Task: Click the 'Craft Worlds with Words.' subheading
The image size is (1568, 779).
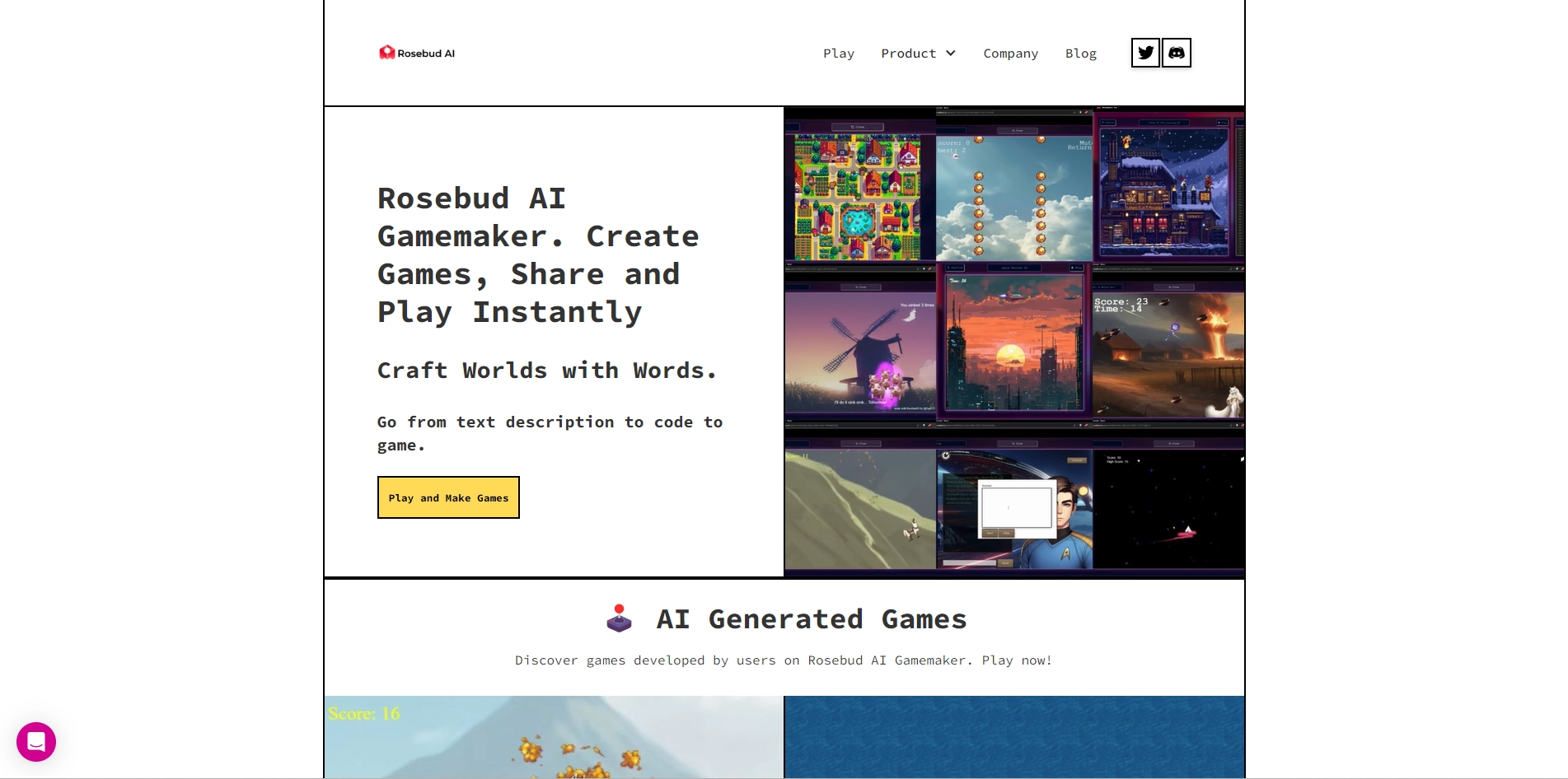Action: (x=547, y=371)
